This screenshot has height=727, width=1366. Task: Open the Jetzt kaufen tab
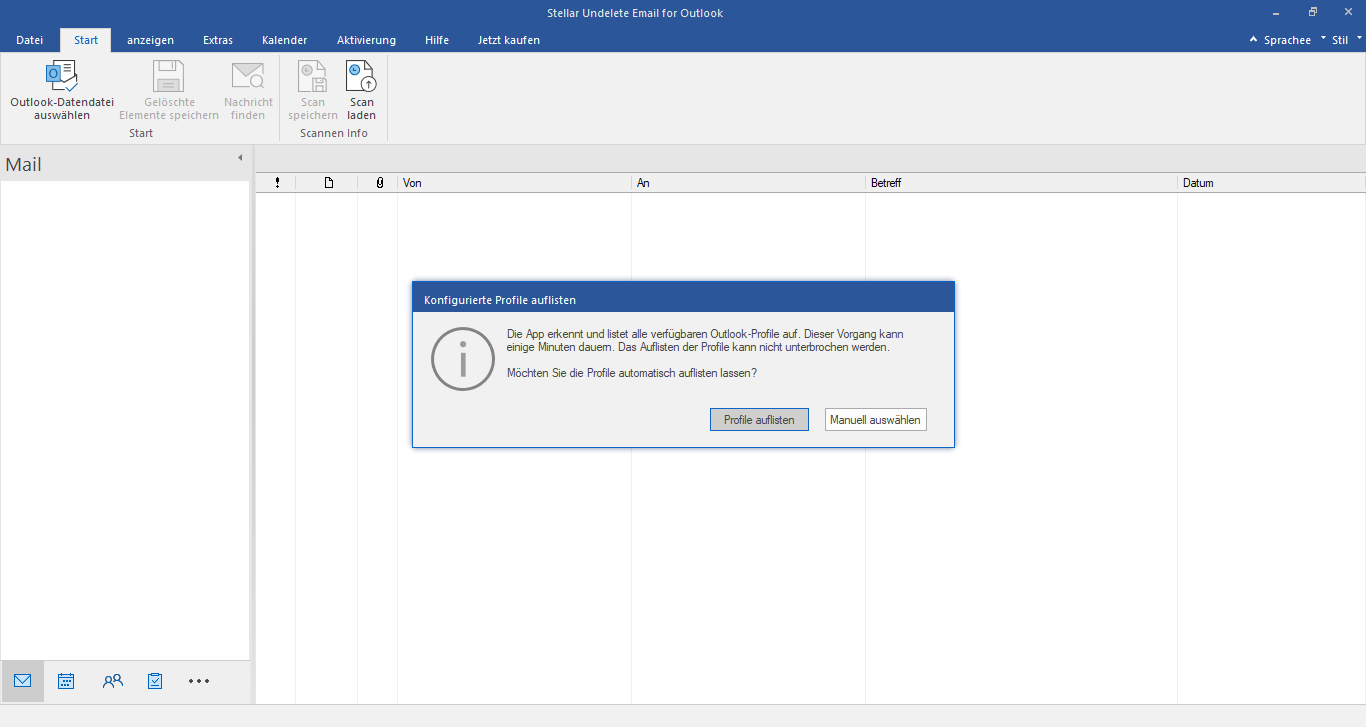509,40
